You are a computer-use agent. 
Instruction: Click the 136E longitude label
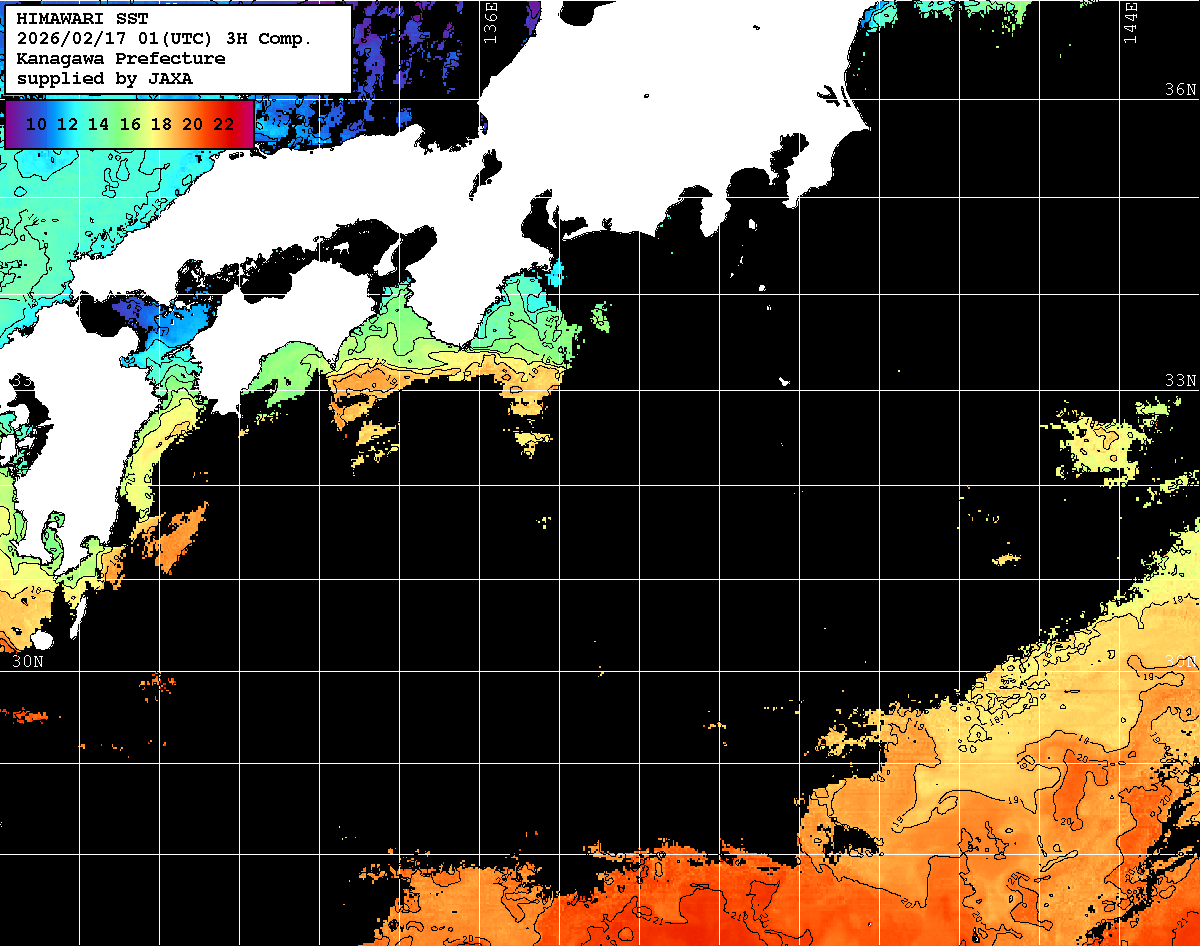pyautogui.click(x=490, y=22)
